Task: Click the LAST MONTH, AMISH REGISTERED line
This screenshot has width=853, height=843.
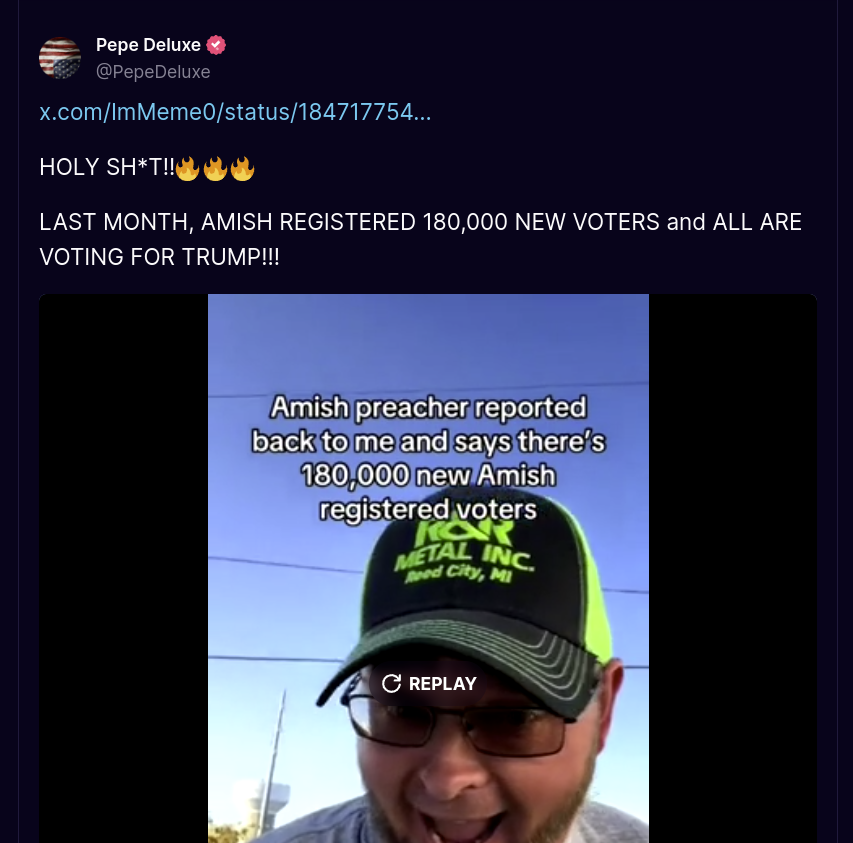Action: tap(421, 222)
